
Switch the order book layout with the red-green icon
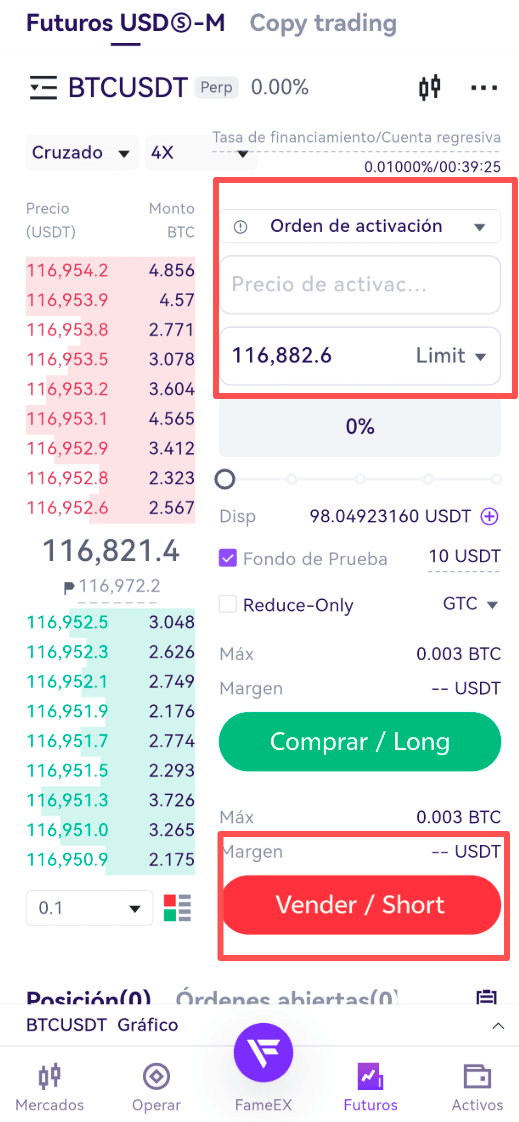click(178, 908)
